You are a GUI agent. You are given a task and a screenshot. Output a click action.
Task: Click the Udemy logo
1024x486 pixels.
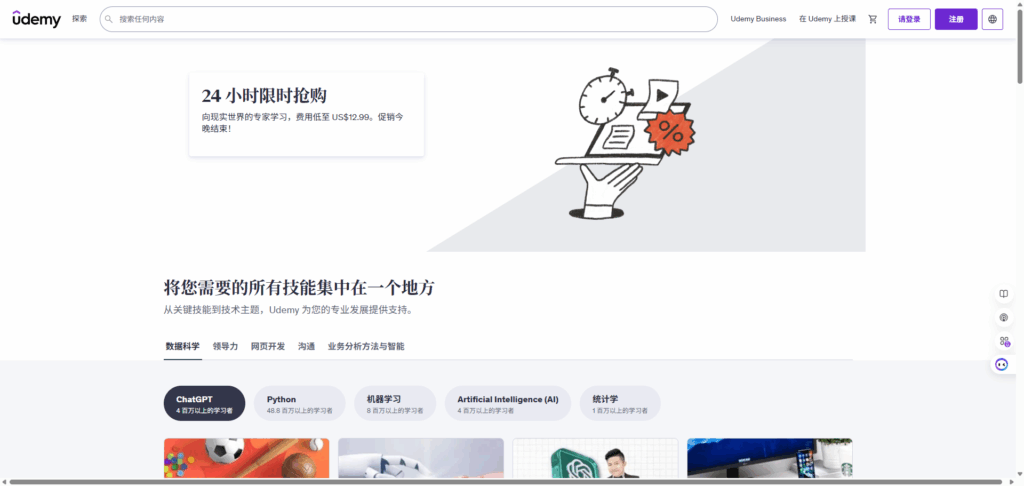pyautogui.click(x=37, y=19)
